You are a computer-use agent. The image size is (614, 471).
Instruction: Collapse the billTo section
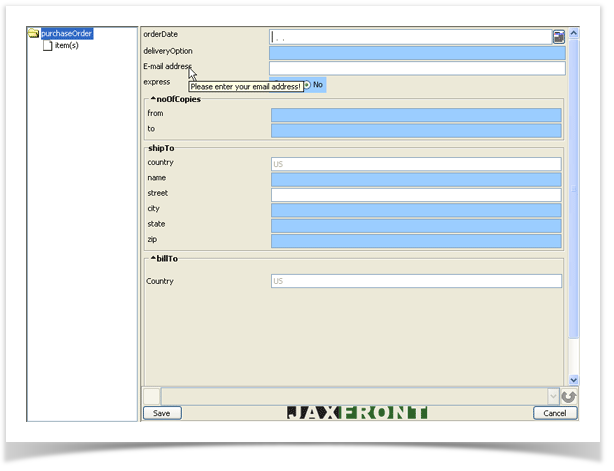153,257
